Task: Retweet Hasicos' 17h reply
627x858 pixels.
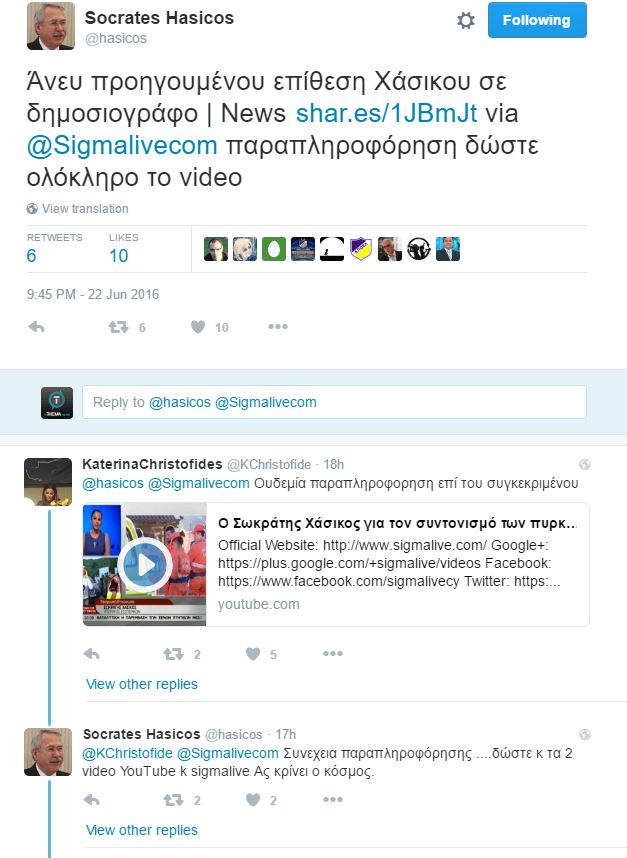Action: 173,800
